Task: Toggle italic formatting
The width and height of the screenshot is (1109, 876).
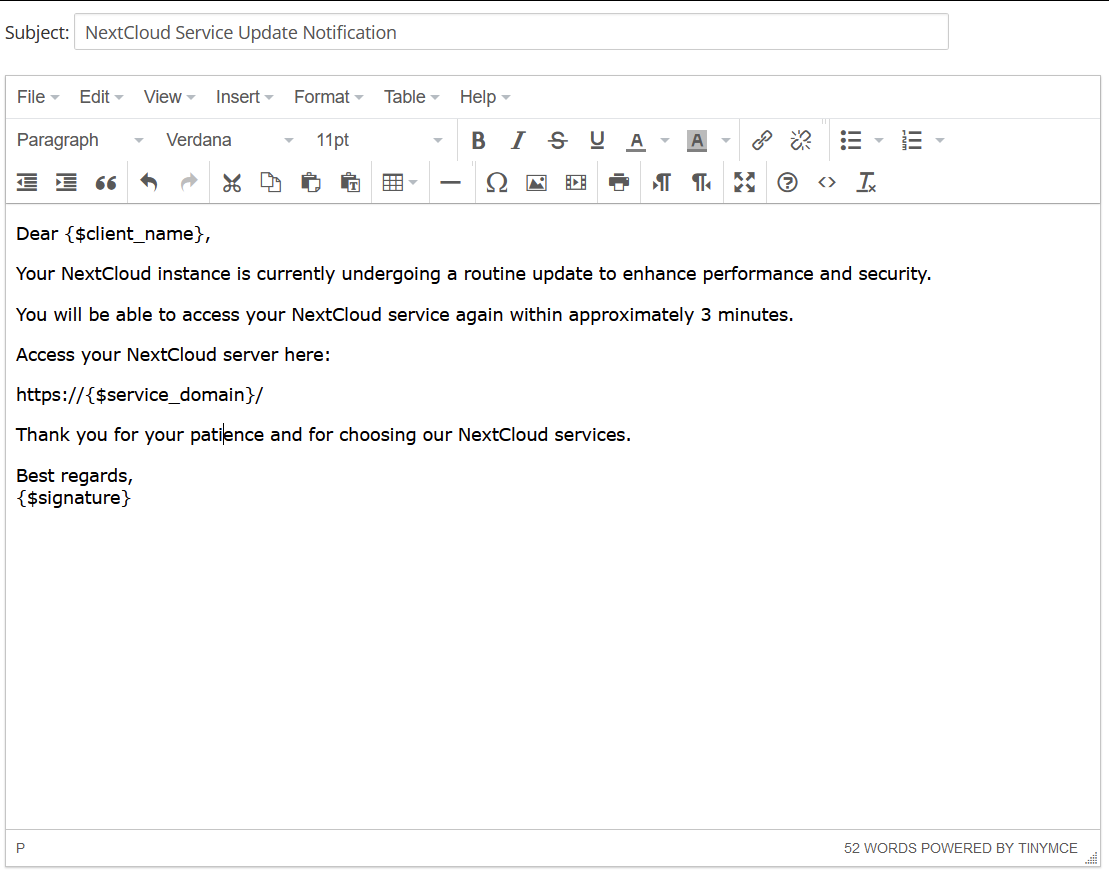Action: coord(517,140)
